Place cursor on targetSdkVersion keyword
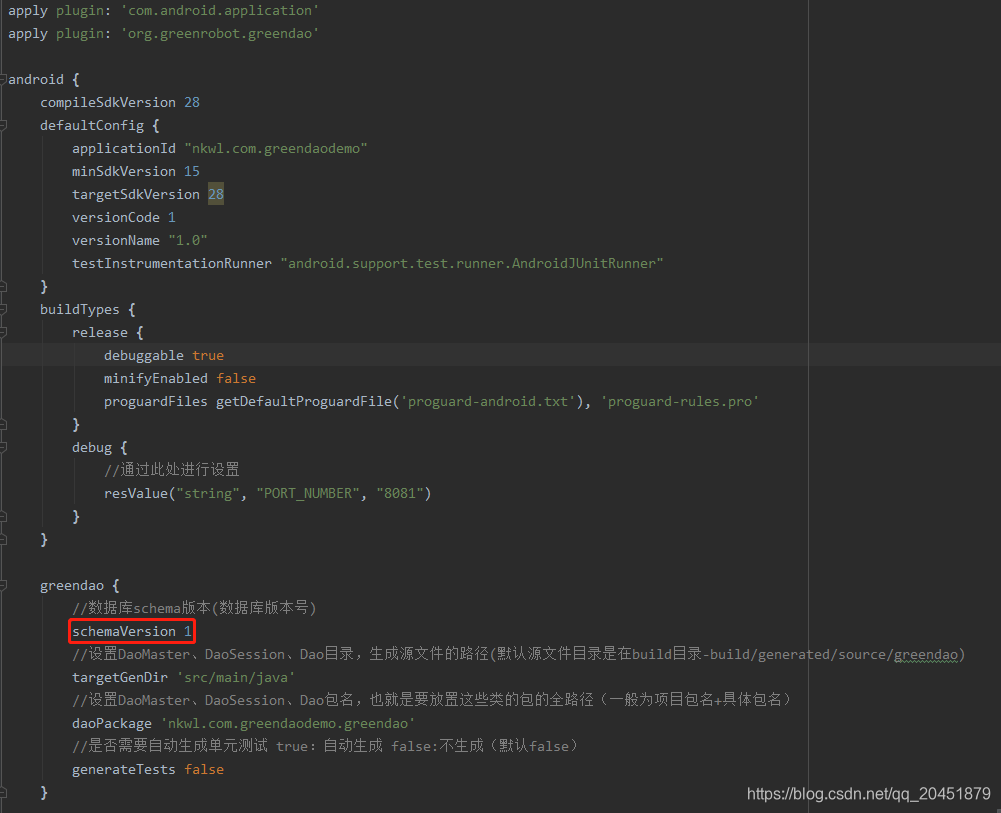 [136, 194]
